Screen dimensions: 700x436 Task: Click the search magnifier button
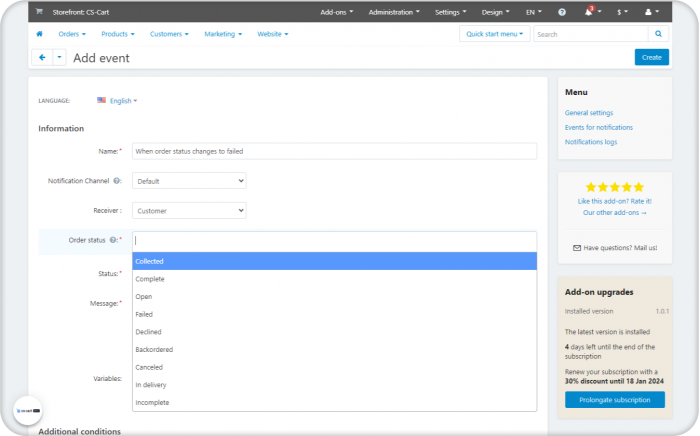(658, 34)
